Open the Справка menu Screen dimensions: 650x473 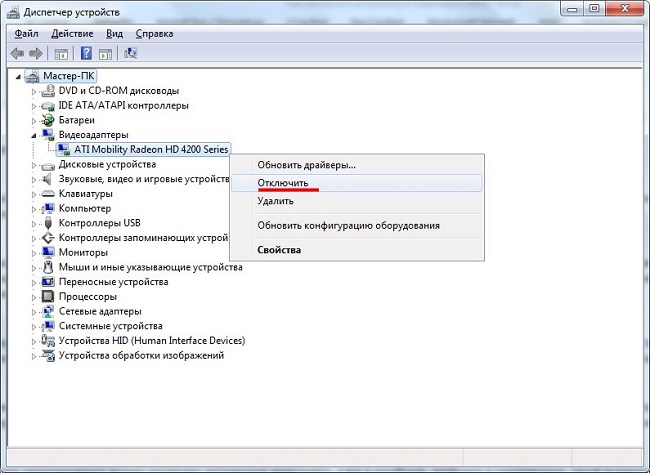tap(154, 34)
